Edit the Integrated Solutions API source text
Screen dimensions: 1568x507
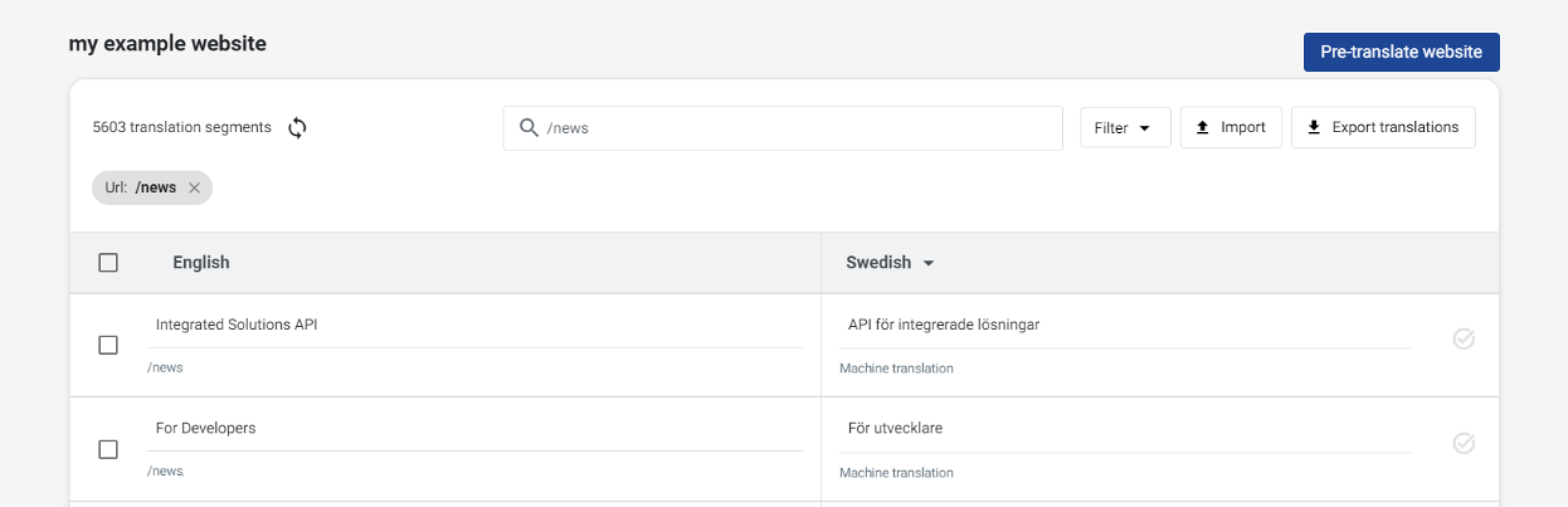click(x=475, y=325)
